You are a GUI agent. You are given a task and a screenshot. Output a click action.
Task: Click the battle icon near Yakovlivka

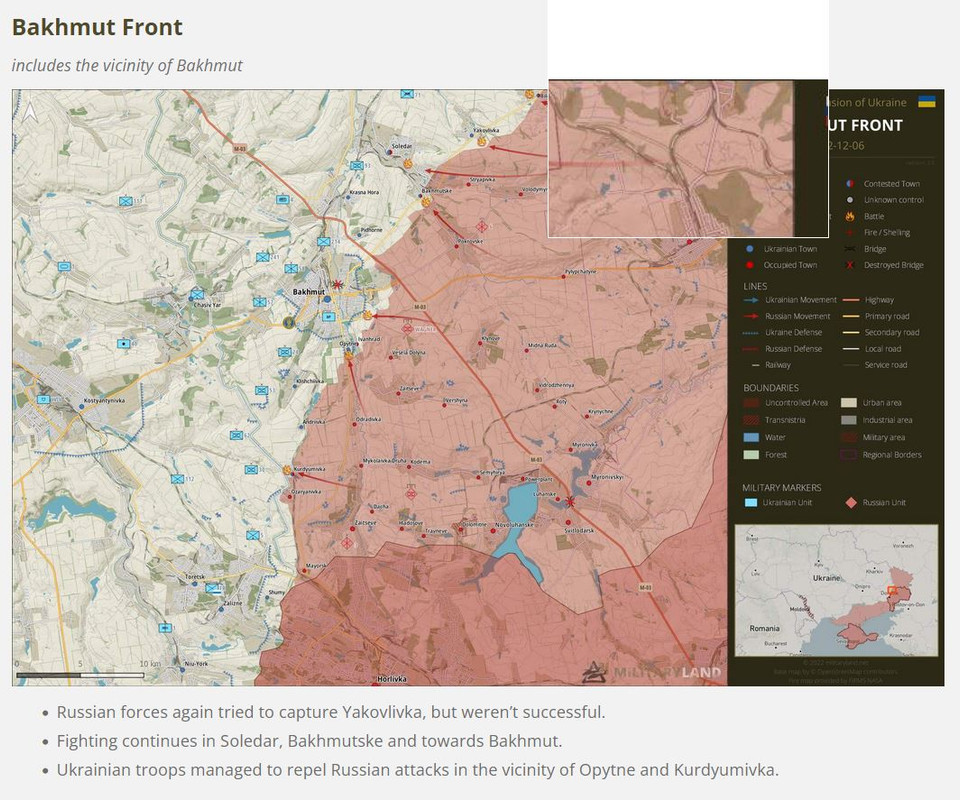[482, 141]
